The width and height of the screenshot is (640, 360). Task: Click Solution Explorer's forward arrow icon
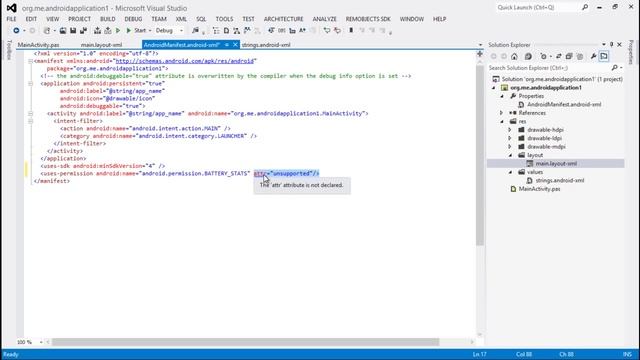(x=504, y=56)
